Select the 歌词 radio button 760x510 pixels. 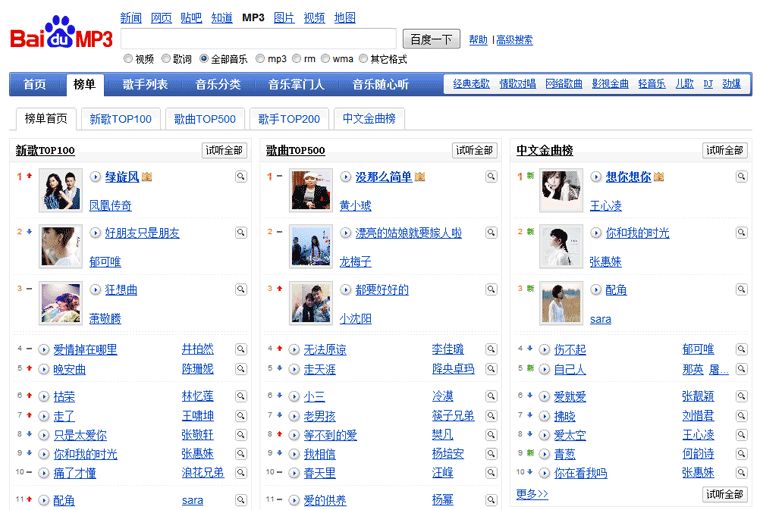(x=166, y=59)
